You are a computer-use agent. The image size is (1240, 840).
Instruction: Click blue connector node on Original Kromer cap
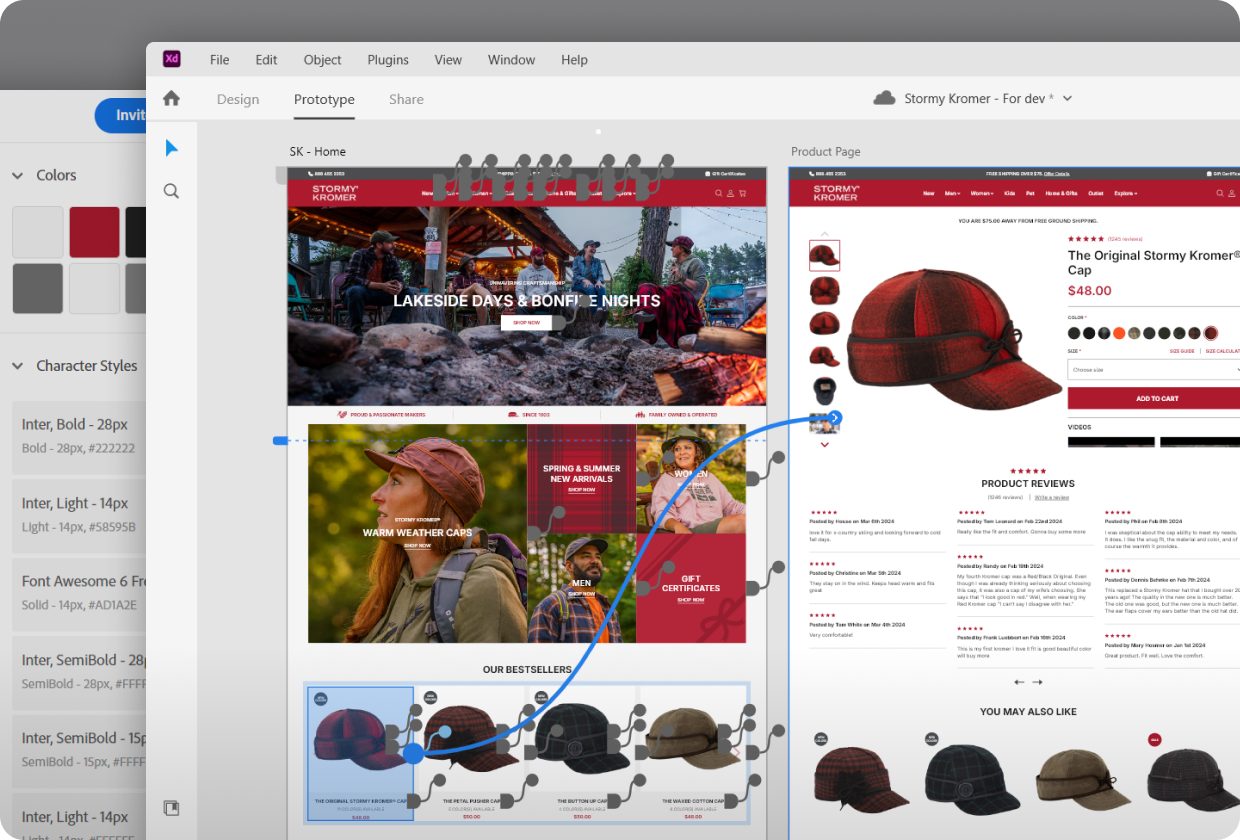[x=412, y=753]
